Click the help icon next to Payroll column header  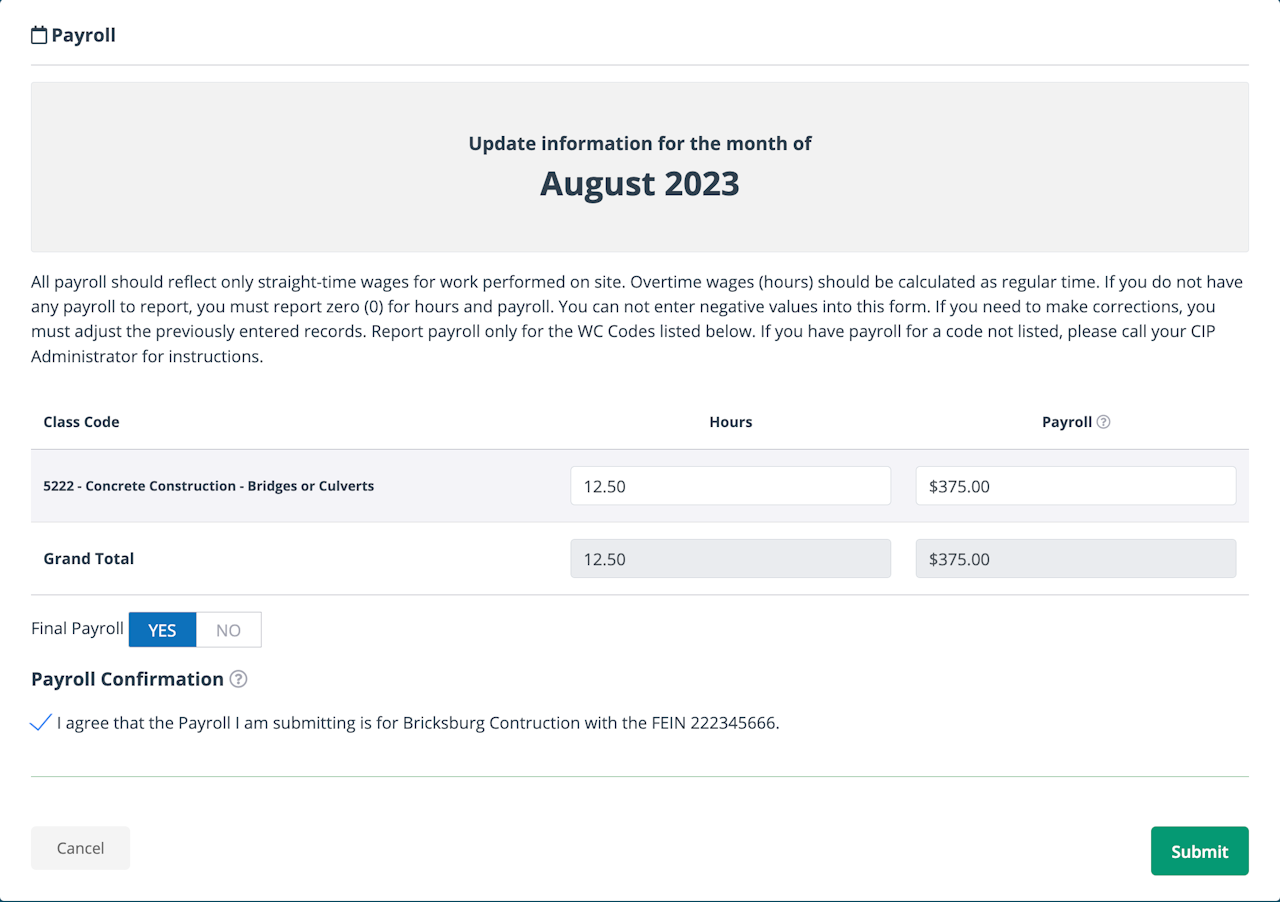(x=1103, y=422)
